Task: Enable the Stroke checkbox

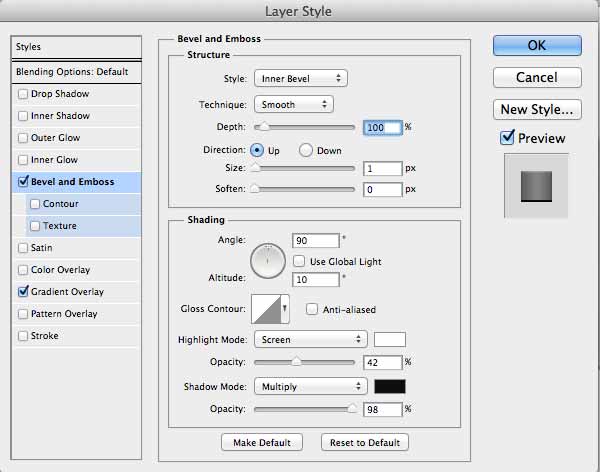Action: pos(23,336)
